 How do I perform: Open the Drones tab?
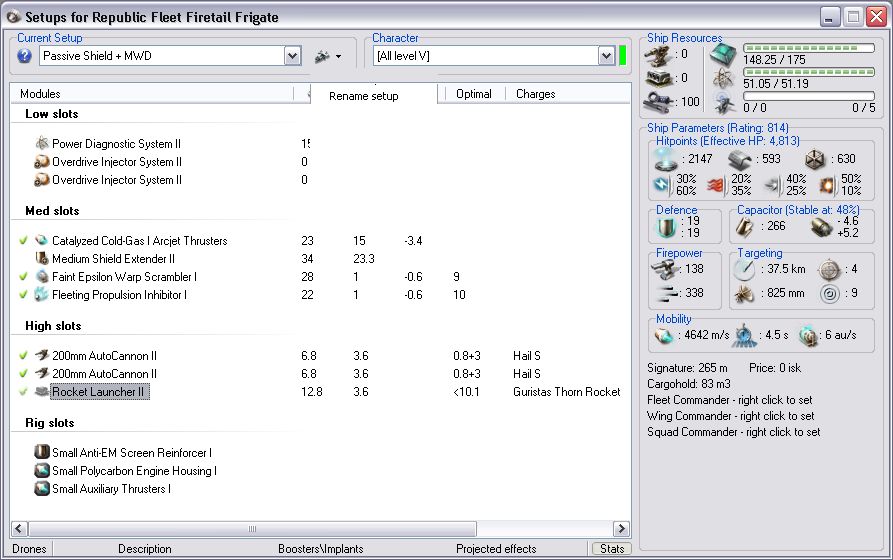[29, 549]
